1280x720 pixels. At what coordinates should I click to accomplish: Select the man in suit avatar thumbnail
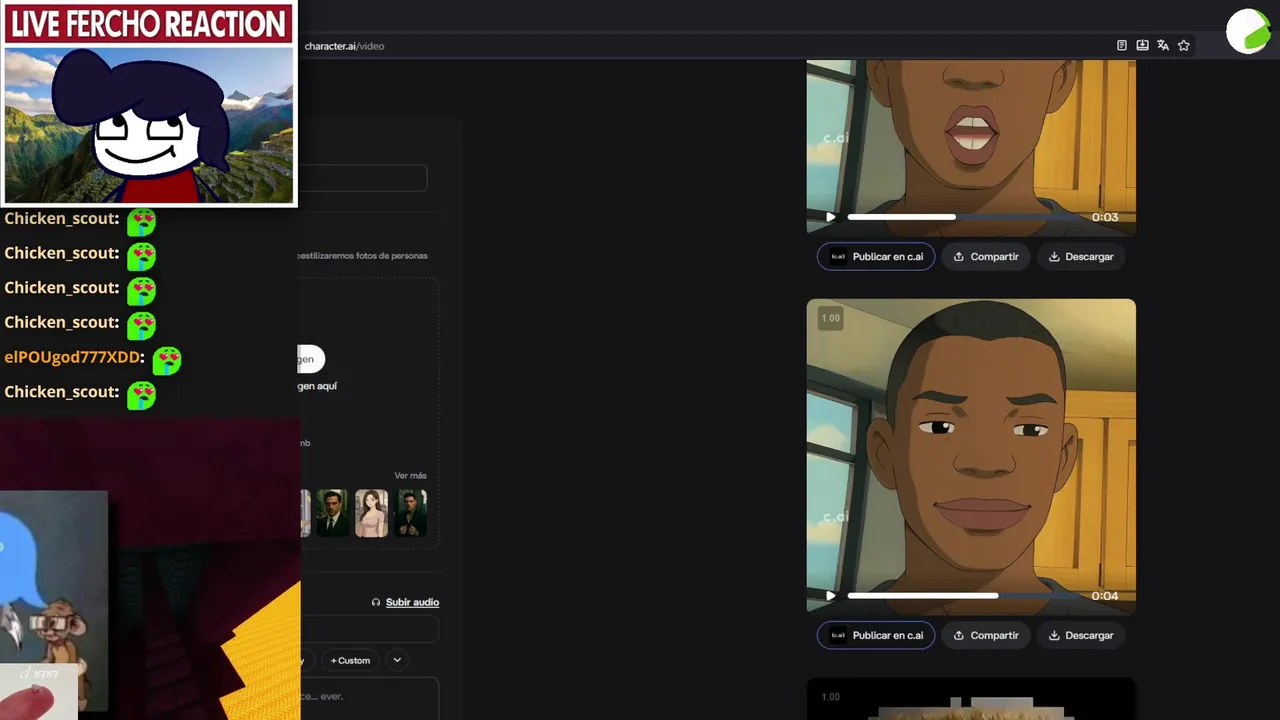pyautogui.click(x=332, y=513)
